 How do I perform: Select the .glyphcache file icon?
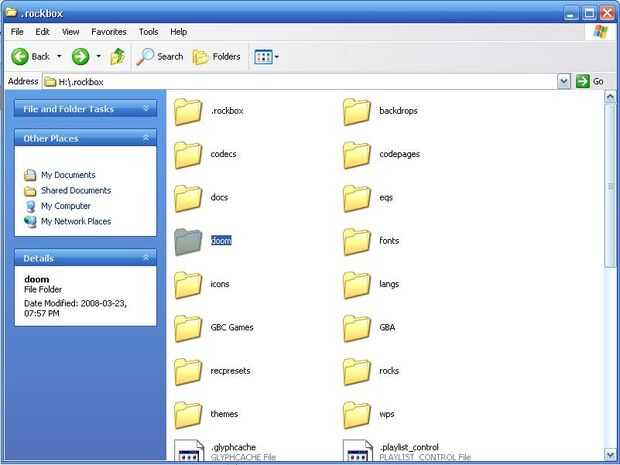point(188,451)
